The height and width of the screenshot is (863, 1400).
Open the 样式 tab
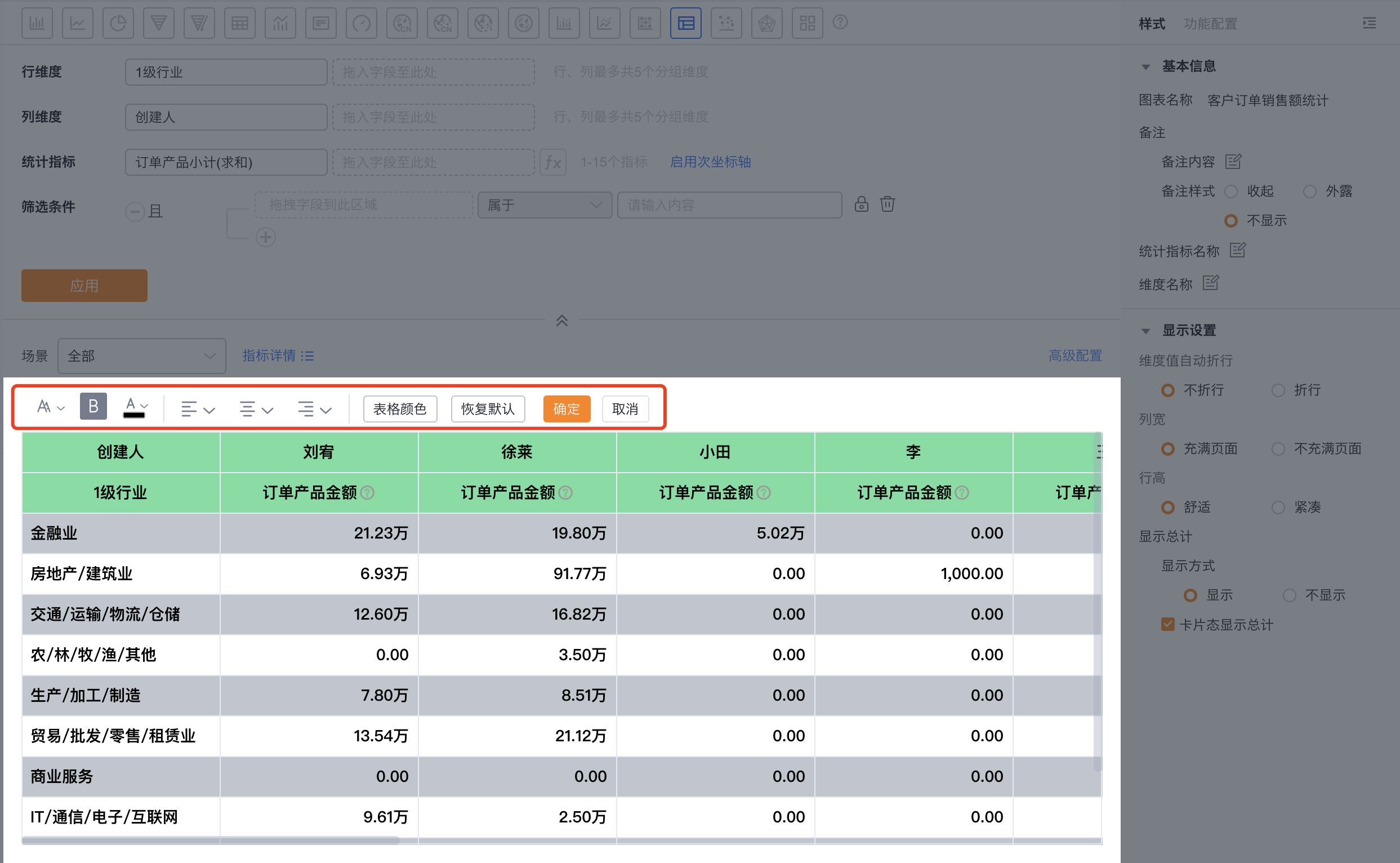pos(1151,24)
